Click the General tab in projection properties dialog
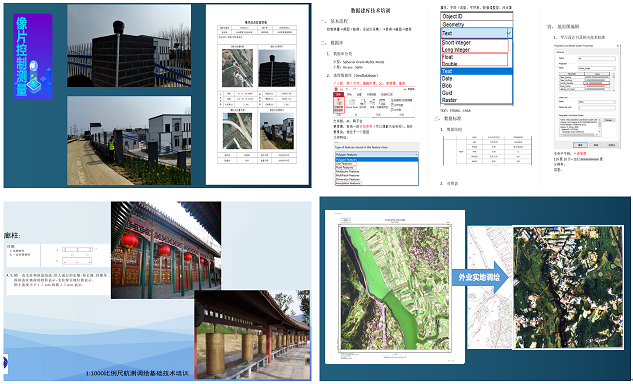 click(560, 52)
